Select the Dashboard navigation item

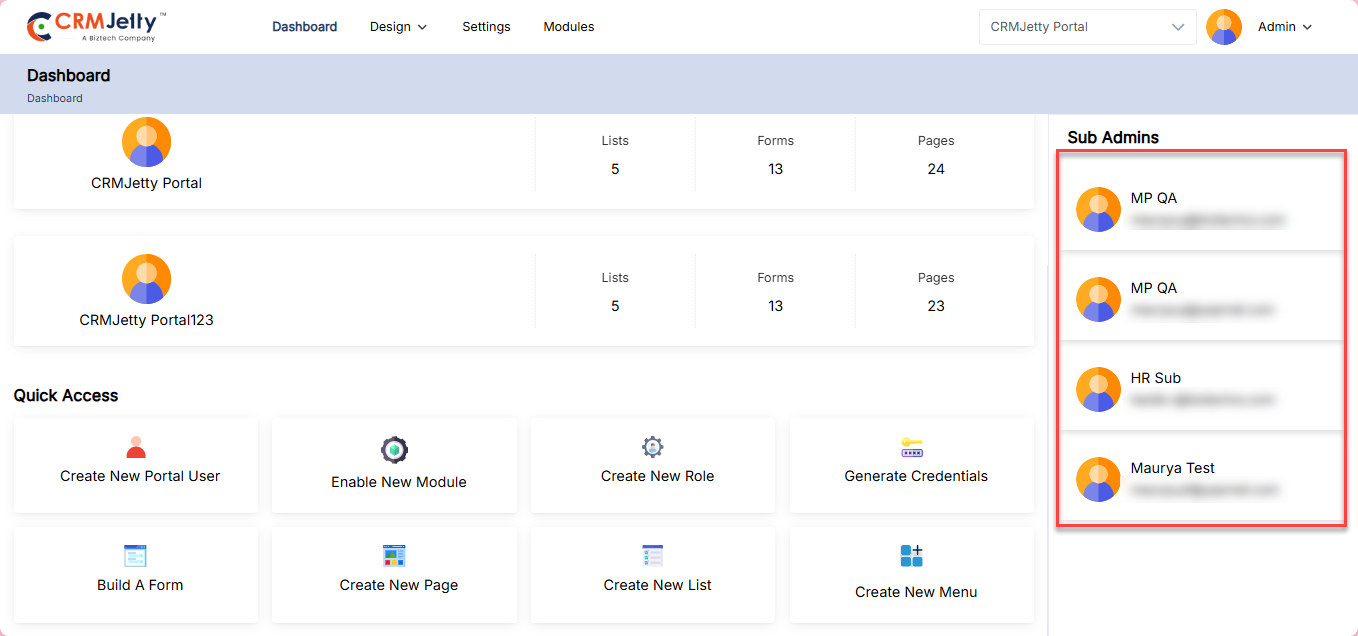(304, 27)
